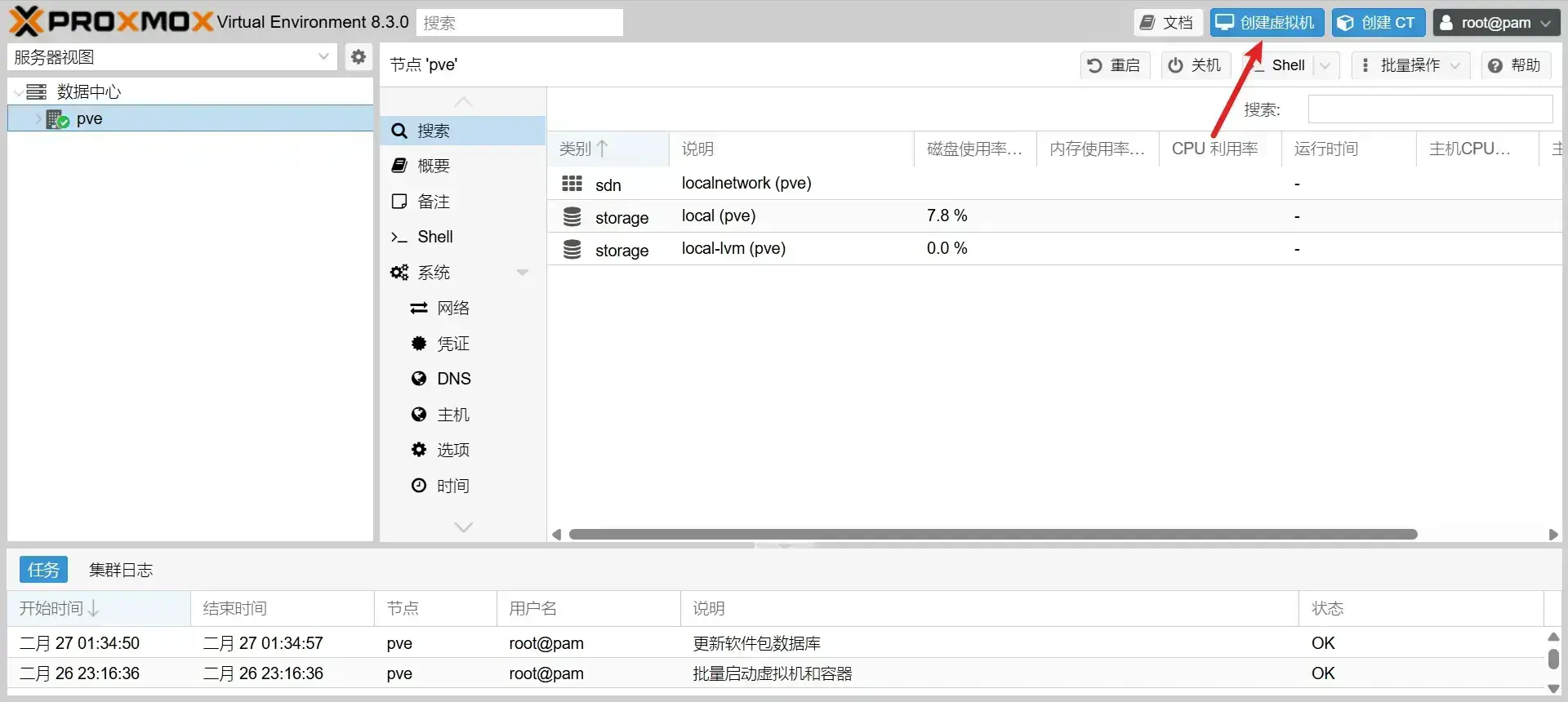Select the local-lvm (pve) storage row
Image resolution: width=1568 pixels, height=702 pixels.
(x=733, y=249)
